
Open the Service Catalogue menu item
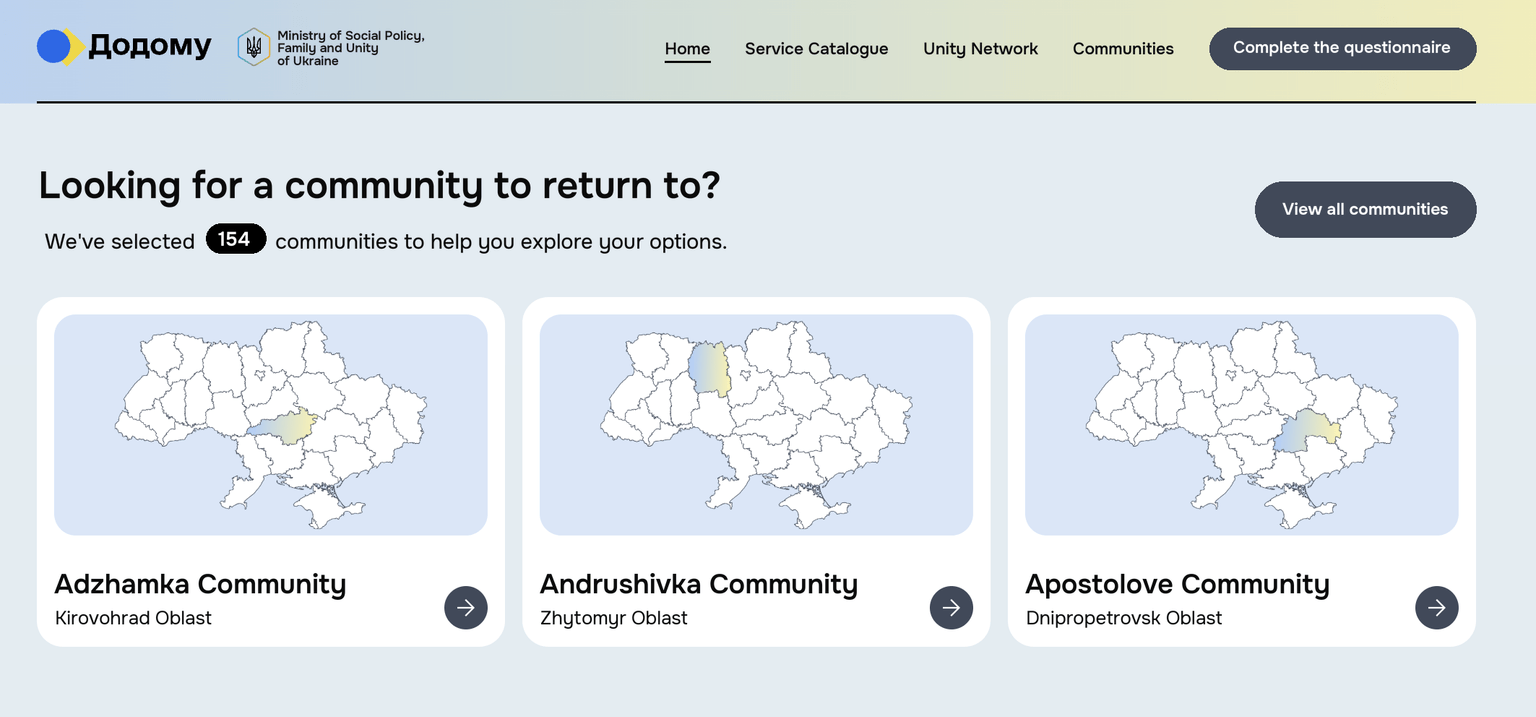point(816,48)
